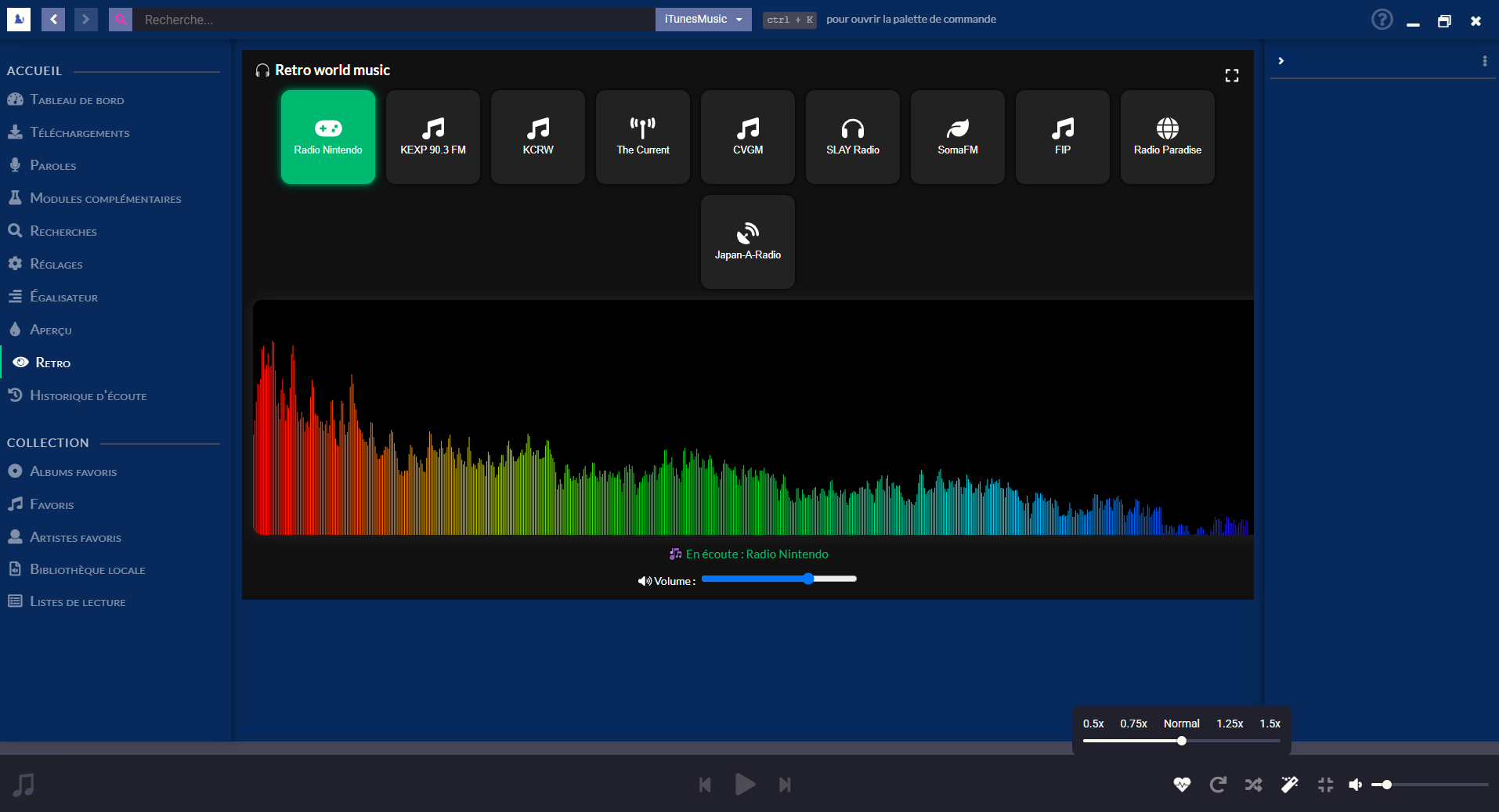Image resolution: width=1499 pixels, height=812 pixels.
Task: Tune in to the KCRW station
Action: pos(538,137)
